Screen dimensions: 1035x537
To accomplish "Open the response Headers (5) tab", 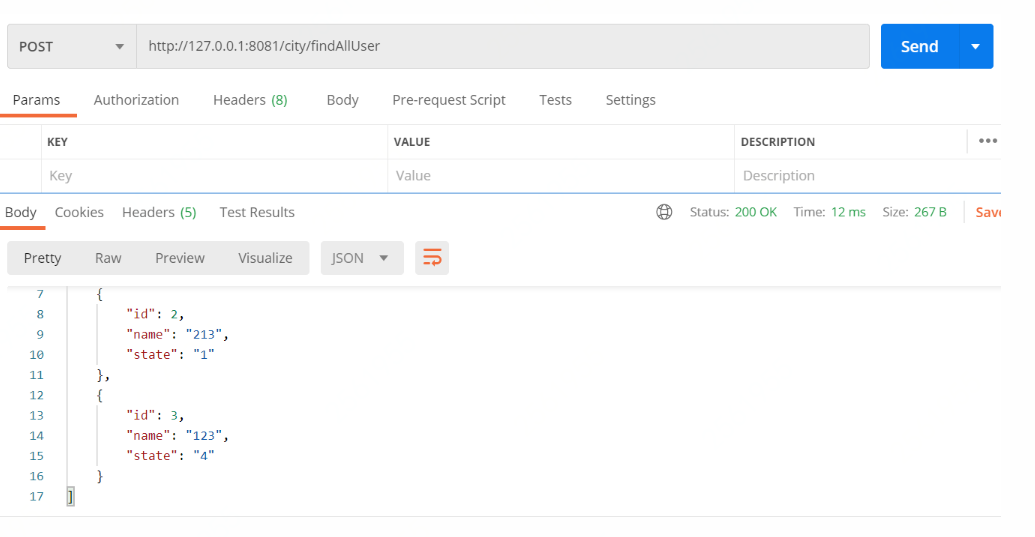I will tap(159, 212).
